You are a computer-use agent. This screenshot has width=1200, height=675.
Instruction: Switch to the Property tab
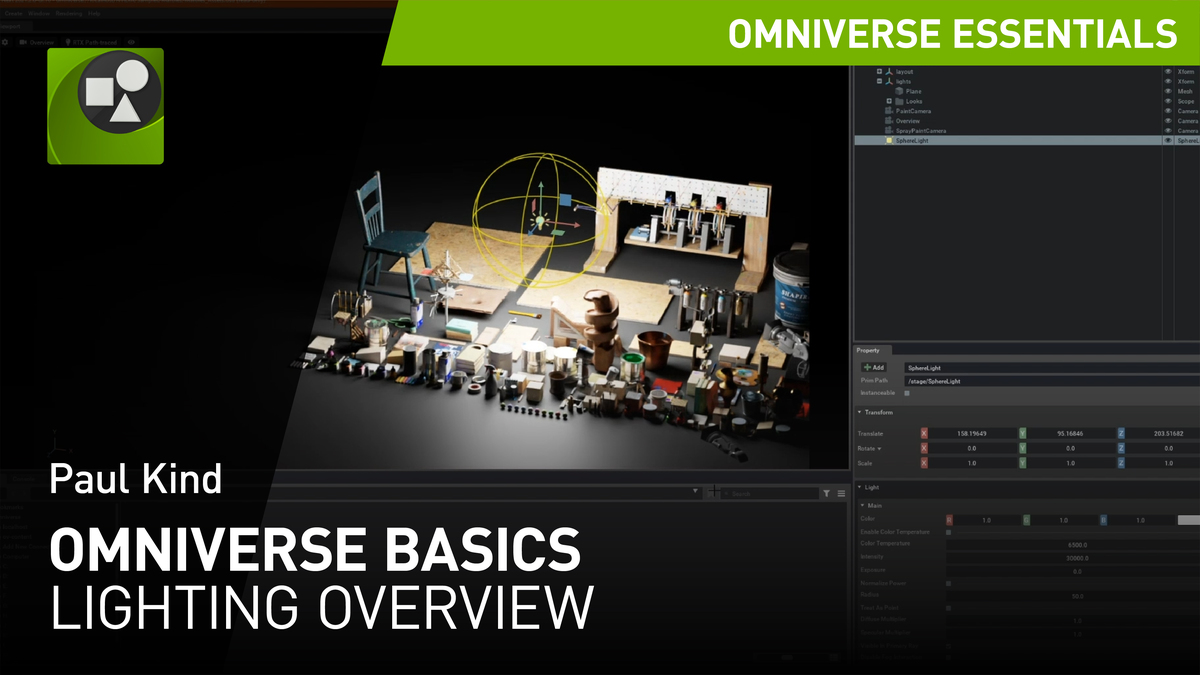[868, 350]
